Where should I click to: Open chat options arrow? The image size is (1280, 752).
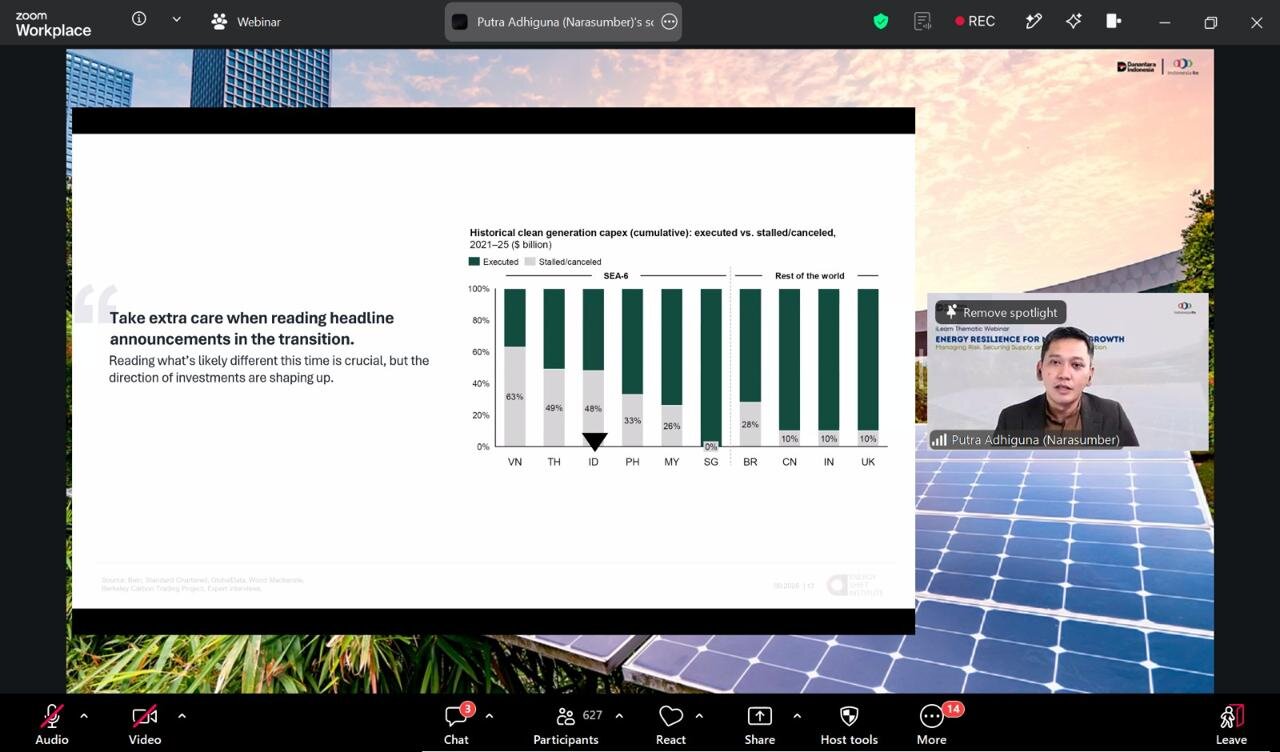tap(489, 716)
